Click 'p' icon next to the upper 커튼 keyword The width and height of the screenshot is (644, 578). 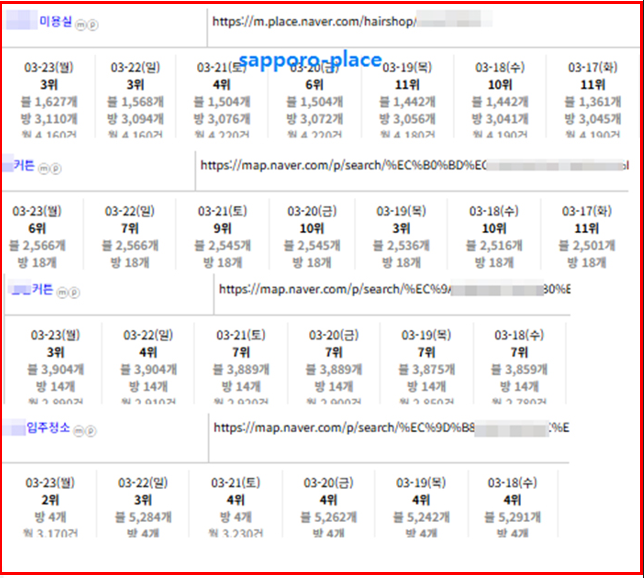point(54,169)
